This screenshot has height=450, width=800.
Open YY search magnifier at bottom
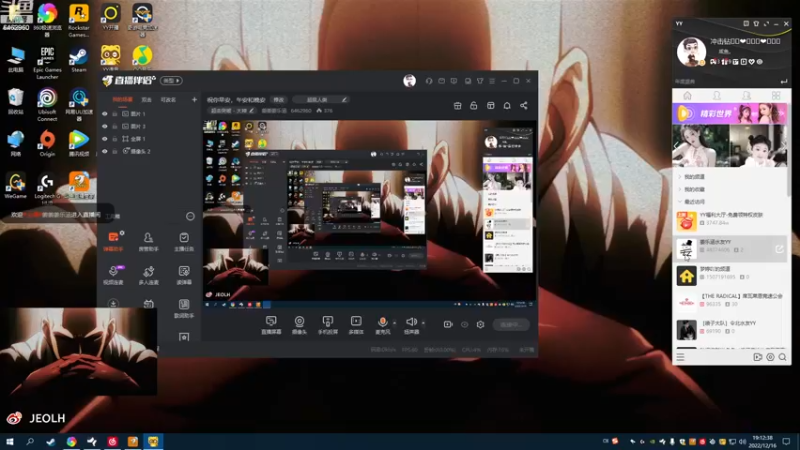pyautogui.click(x=782, y=357)
